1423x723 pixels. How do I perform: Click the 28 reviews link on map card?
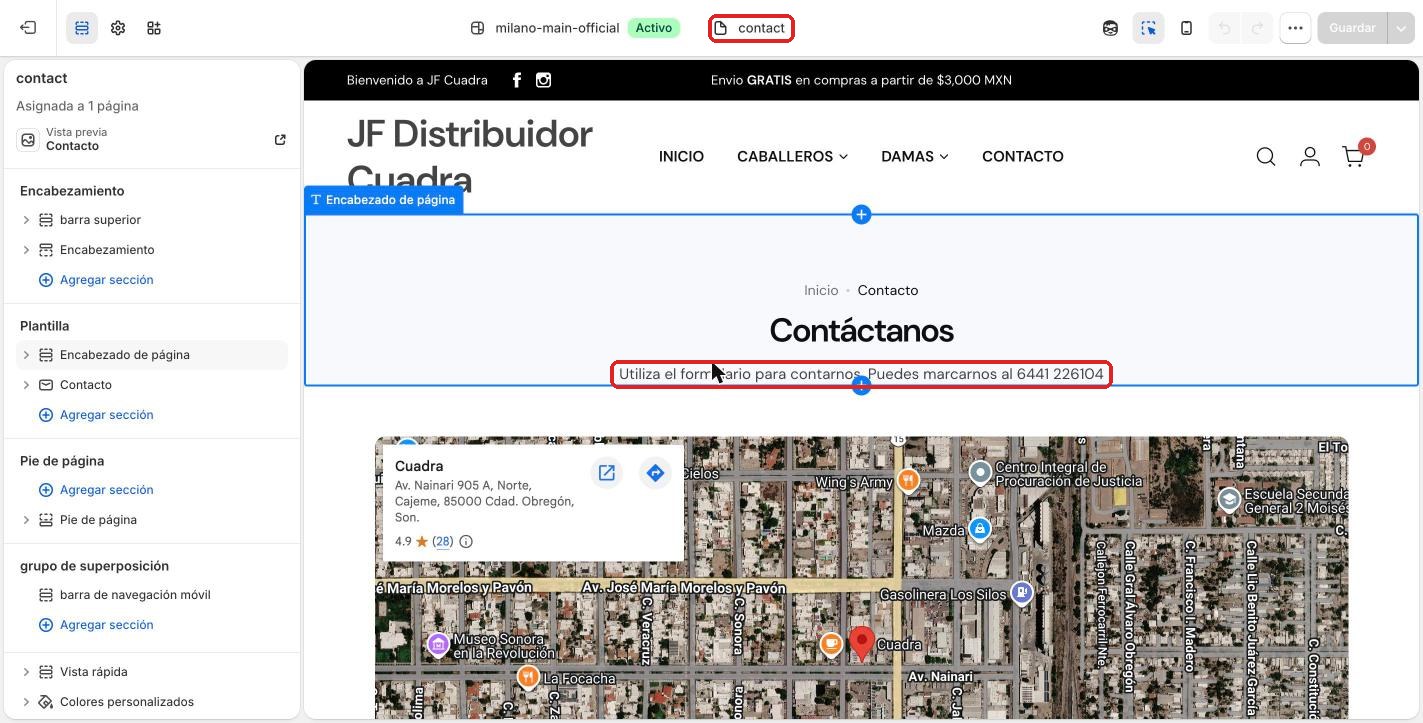[443, 541]
